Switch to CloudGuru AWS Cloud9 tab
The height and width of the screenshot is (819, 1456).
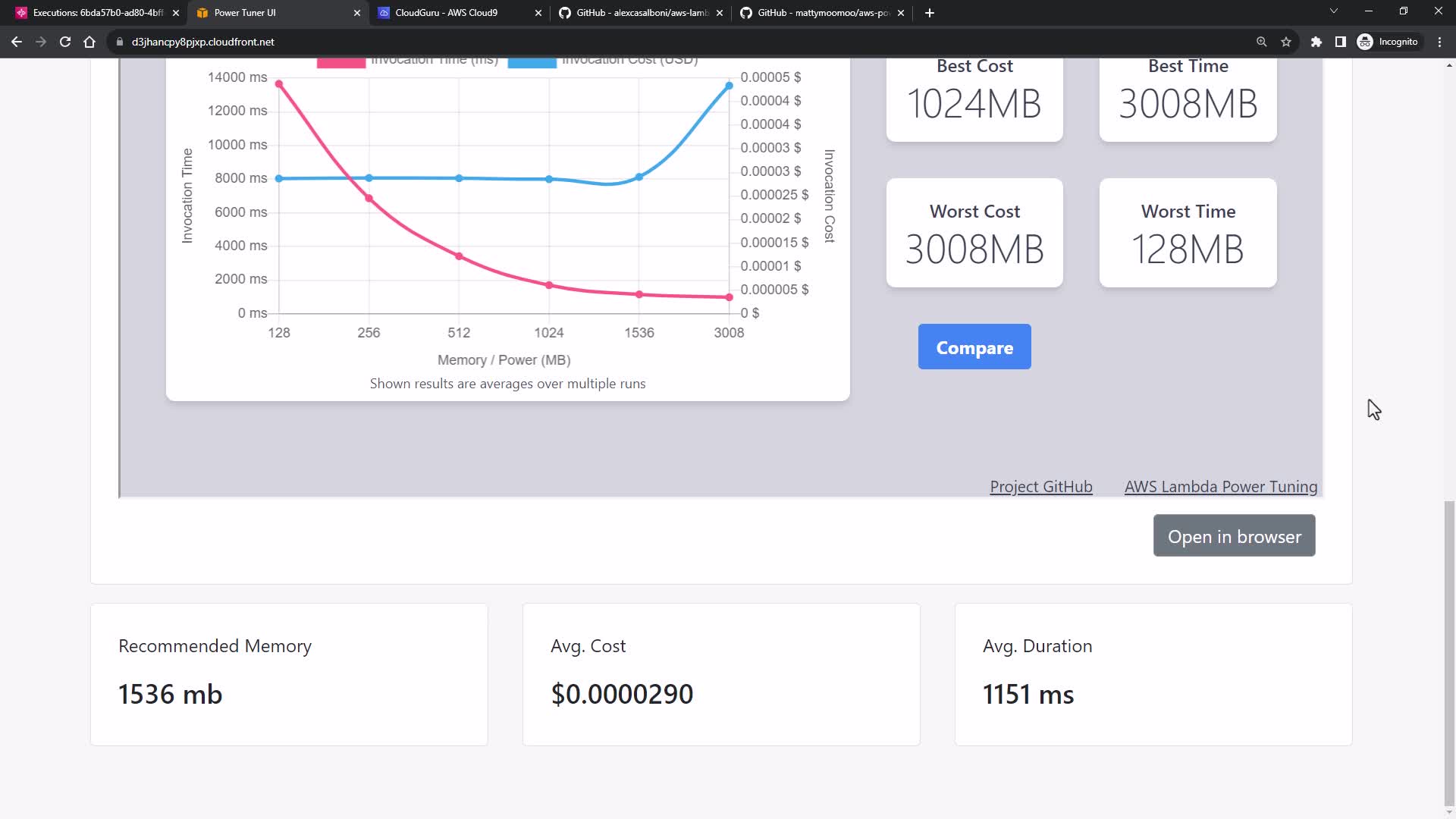click(447, 13)
